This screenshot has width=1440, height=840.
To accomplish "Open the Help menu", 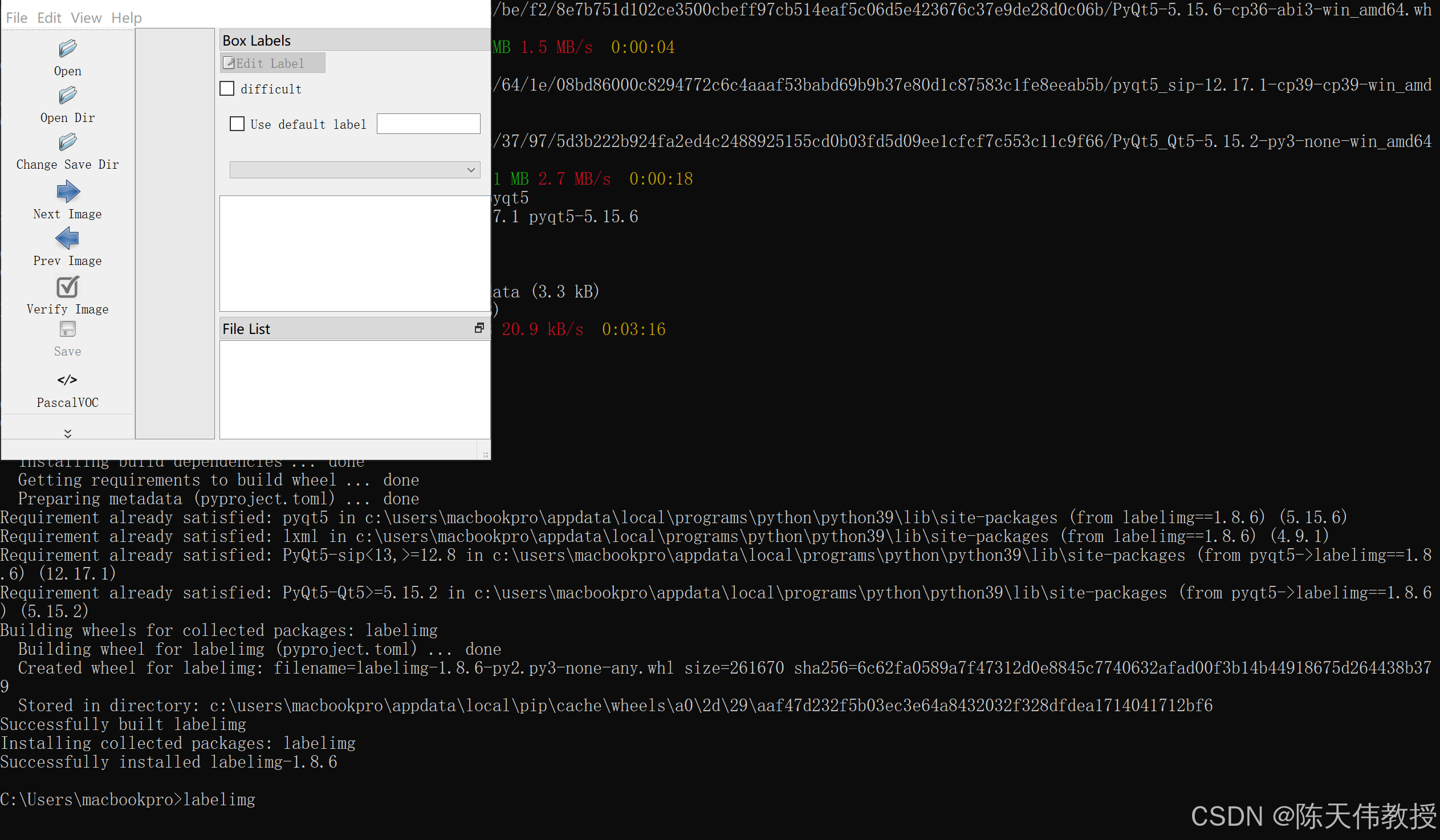I will tap(127, 18).
